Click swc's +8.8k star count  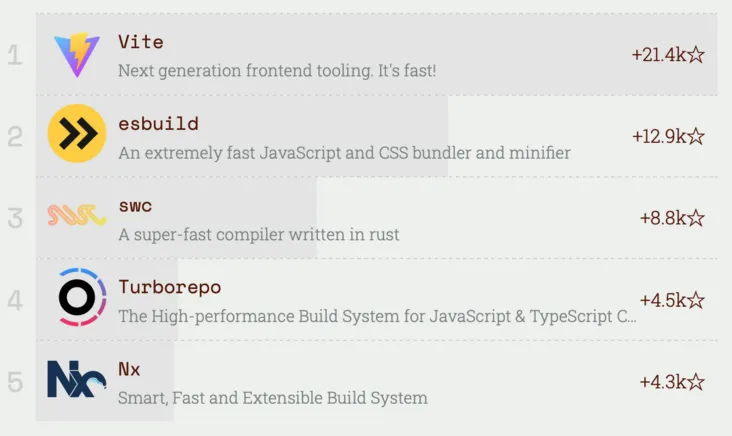coord(672,217)
